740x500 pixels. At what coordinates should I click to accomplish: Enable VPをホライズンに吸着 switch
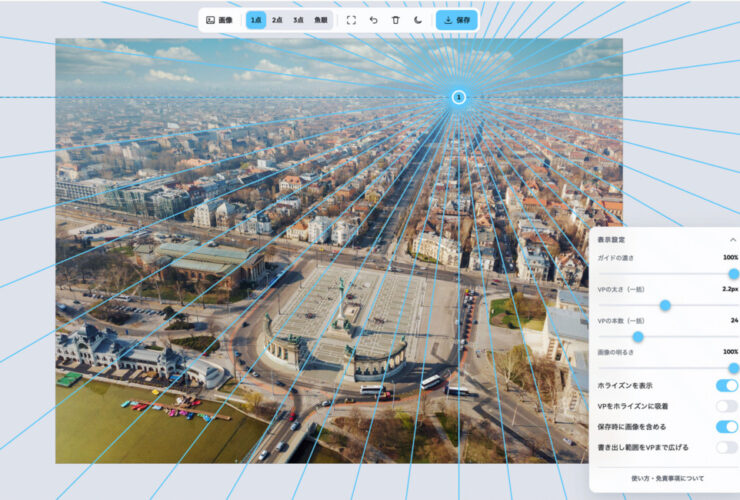click(x=727, y=406)
